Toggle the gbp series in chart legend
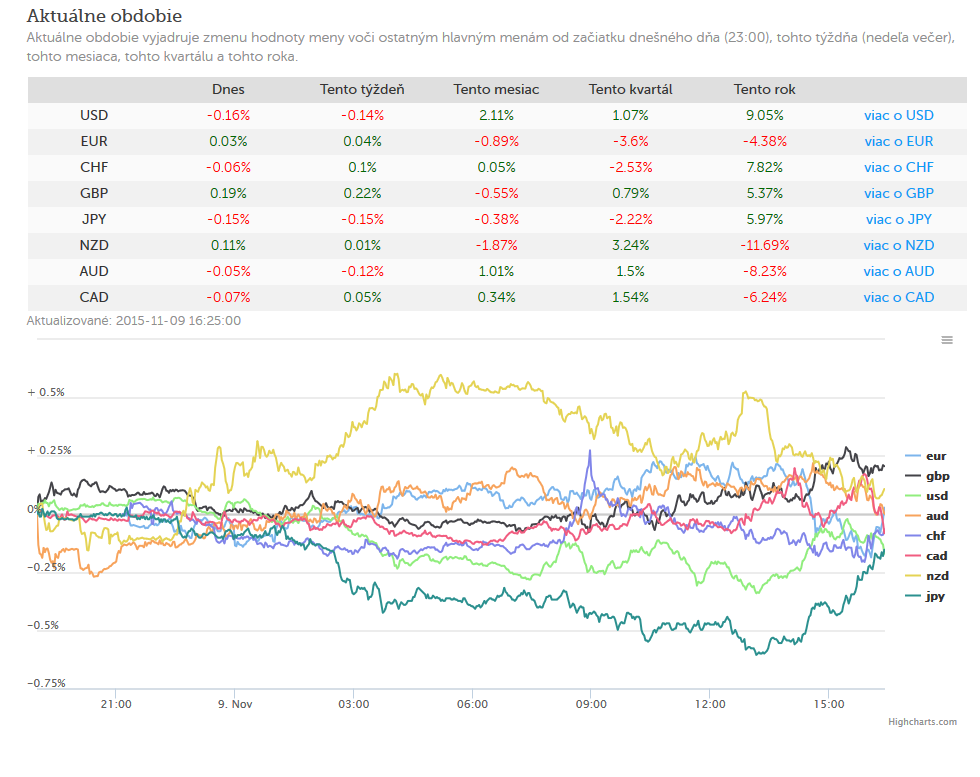 tap(928, 476)
